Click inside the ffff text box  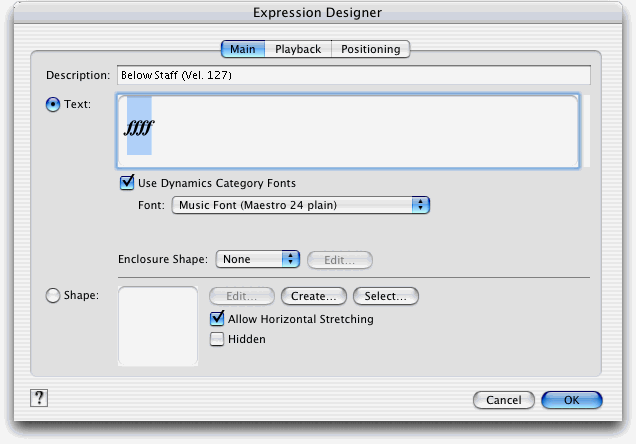pyautogui.click(x=348, y=131)
